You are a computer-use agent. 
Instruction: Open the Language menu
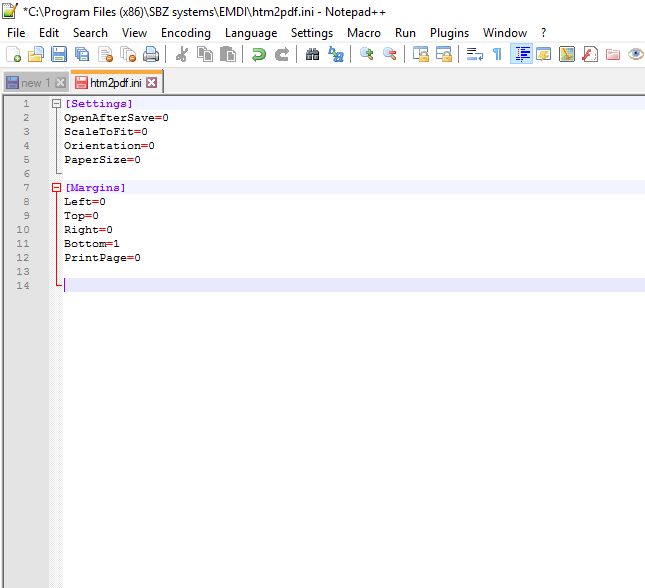[251, 33]
